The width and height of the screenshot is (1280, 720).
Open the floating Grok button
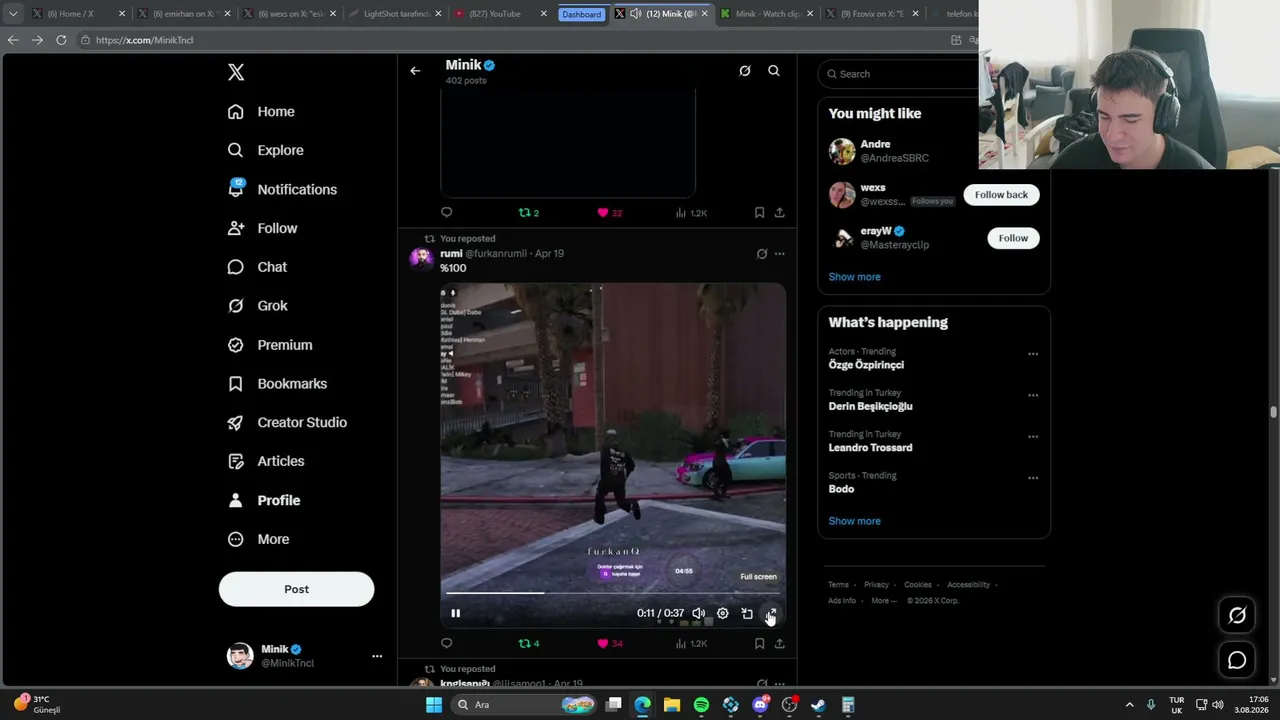(x=1237, y=616)
